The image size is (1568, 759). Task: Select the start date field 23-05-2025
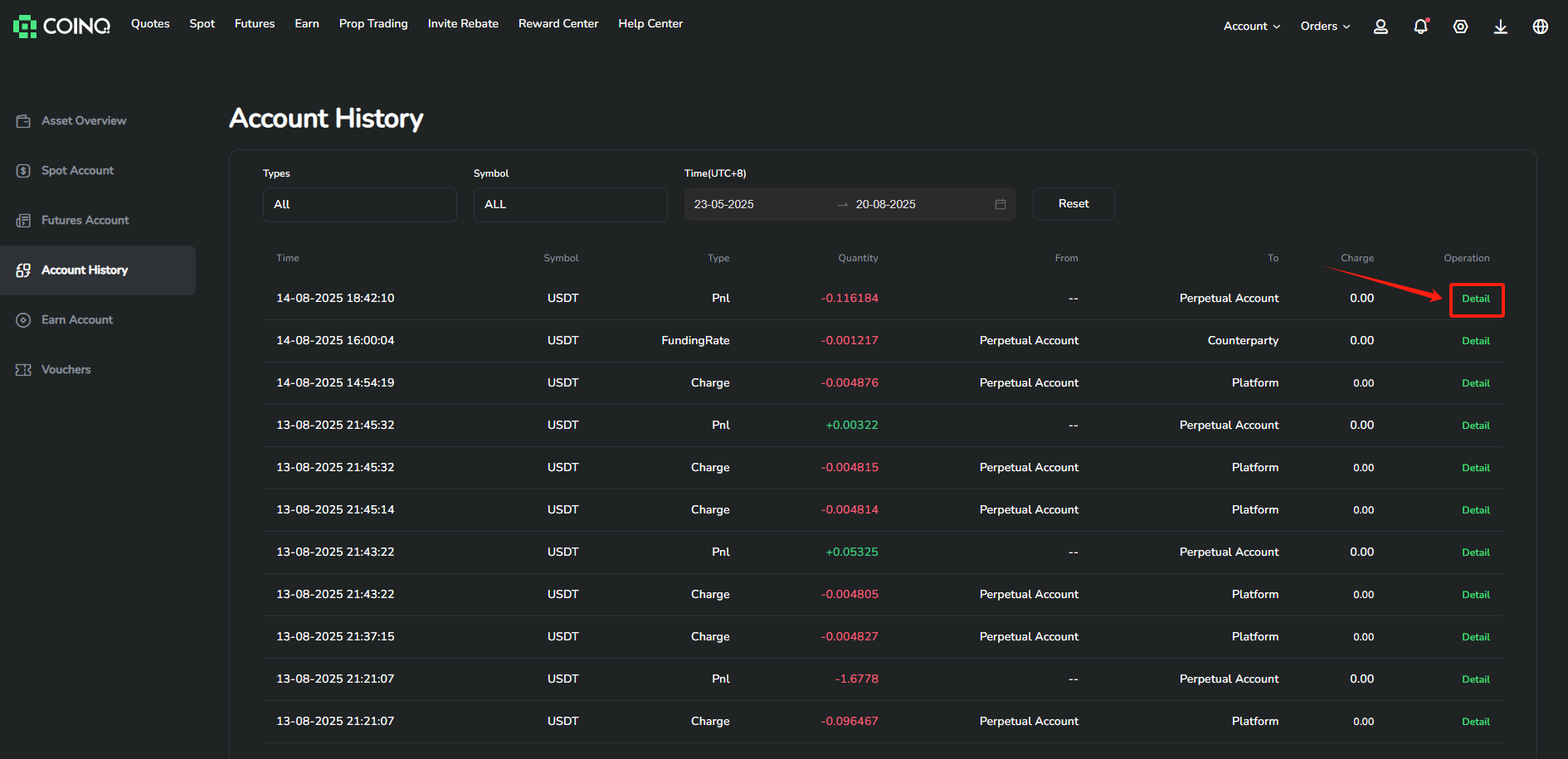(723, 203)
